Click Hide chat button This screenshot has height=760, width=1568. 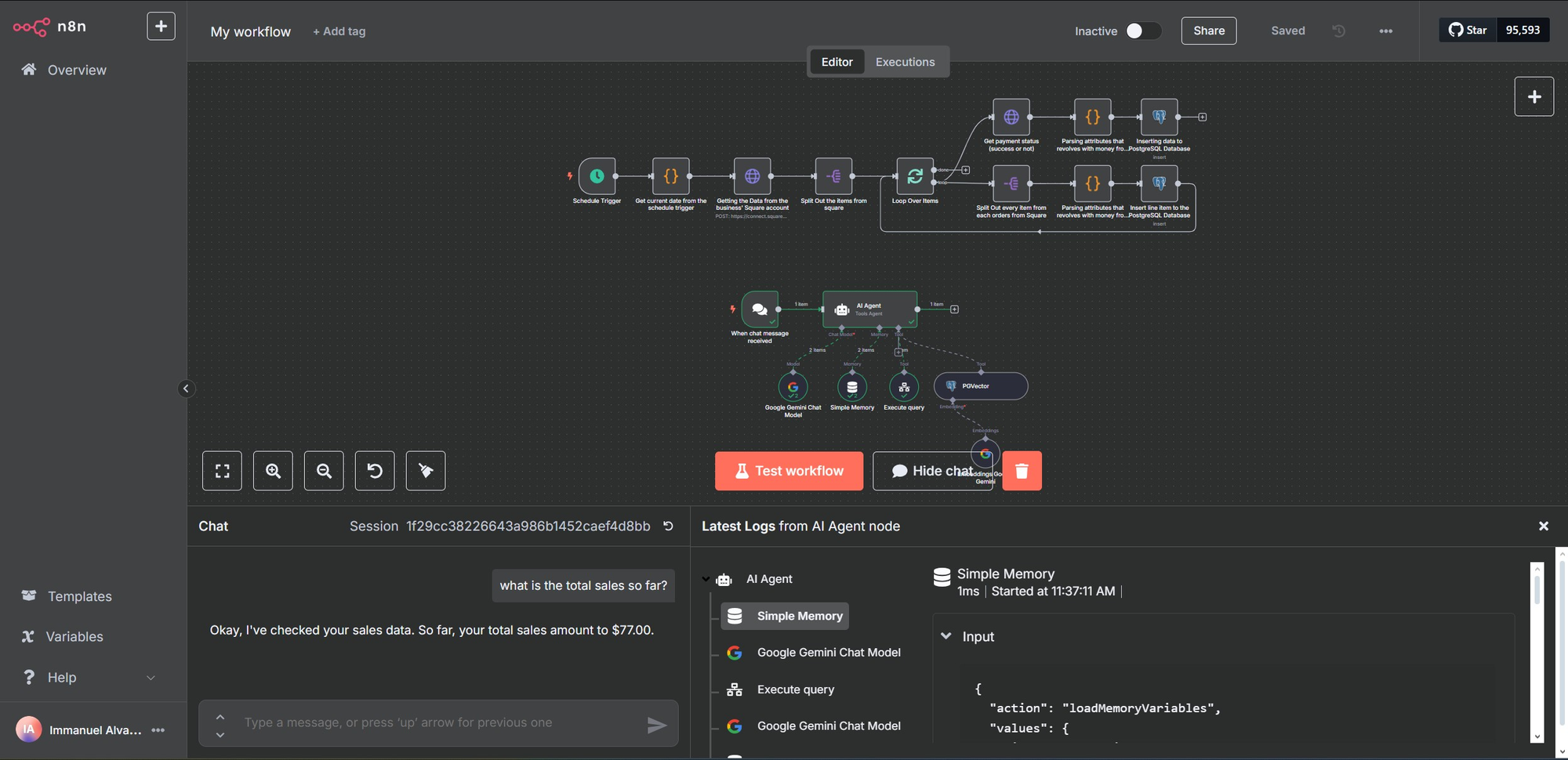coord(932,471)
